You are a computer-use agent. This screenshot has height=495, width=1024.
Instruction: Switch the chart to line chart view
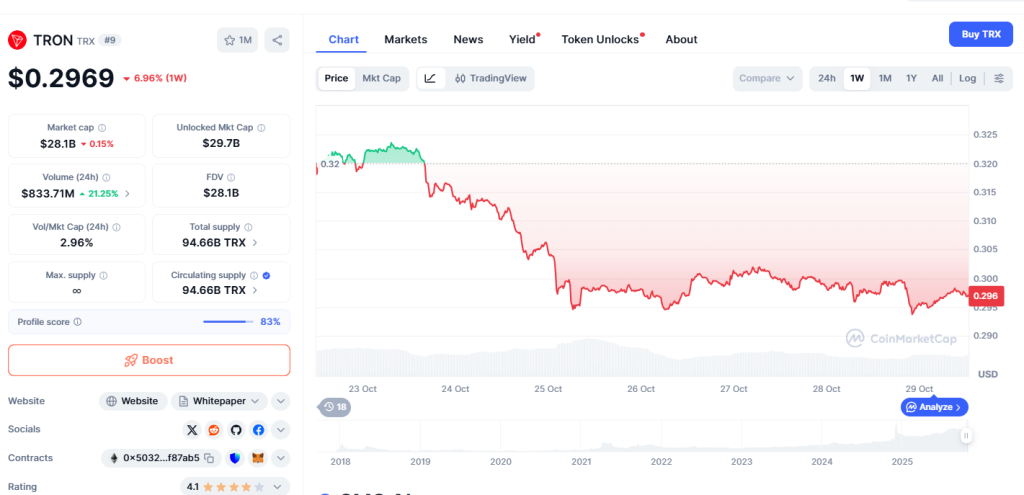point(430,78)
